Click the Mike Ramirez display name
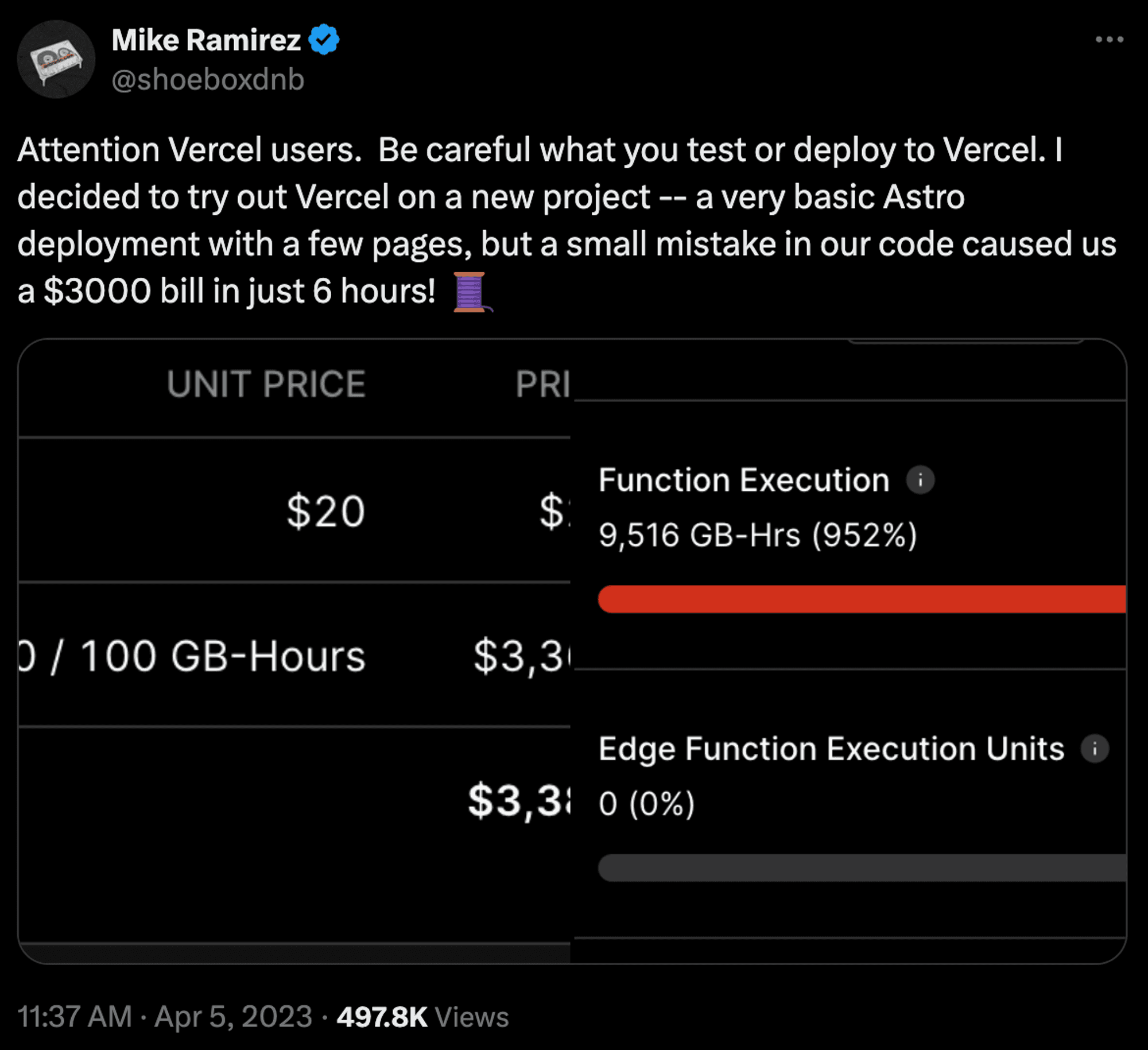Image resolution: width=1148 pixels, height=1050 pixels. point(206,40)
